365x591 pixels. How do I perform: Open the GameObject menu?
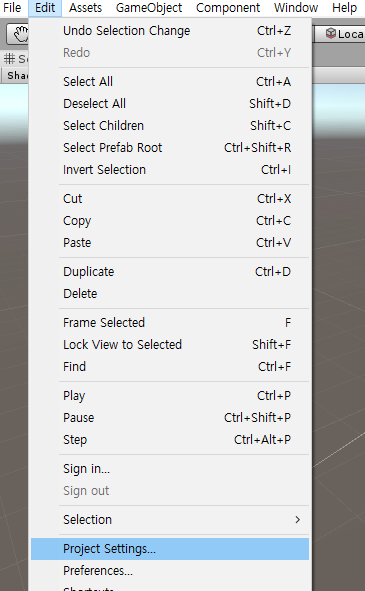(149, 8)
